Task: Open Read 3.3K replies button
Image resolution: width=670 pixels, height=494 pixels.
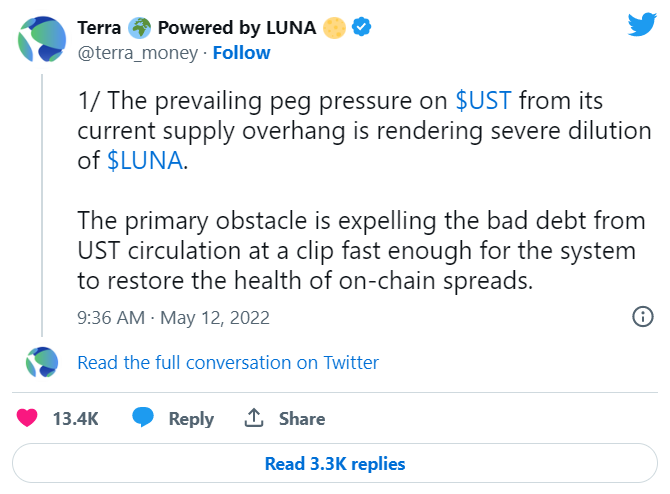Action: click(x=335, y=464)
